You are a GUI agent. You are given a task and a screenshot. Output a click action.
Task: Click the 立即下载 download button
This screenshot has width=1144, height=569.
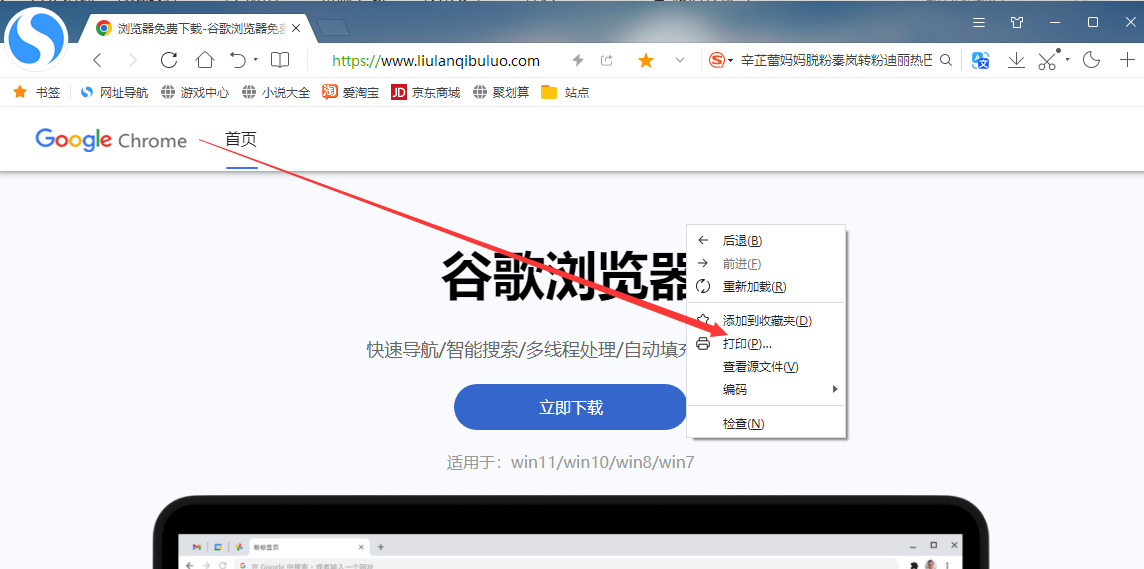coord(571,407)
